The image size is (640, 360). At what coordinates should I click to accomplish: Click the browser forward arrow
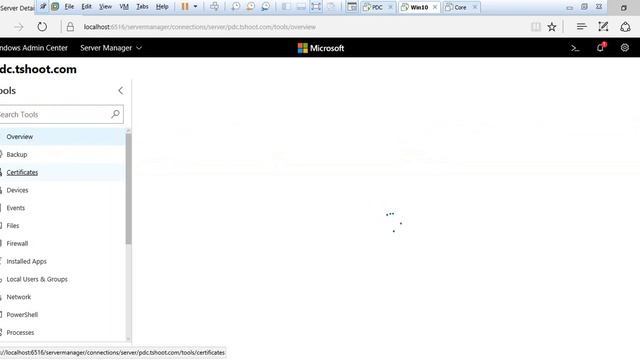(x=19, y=27)
